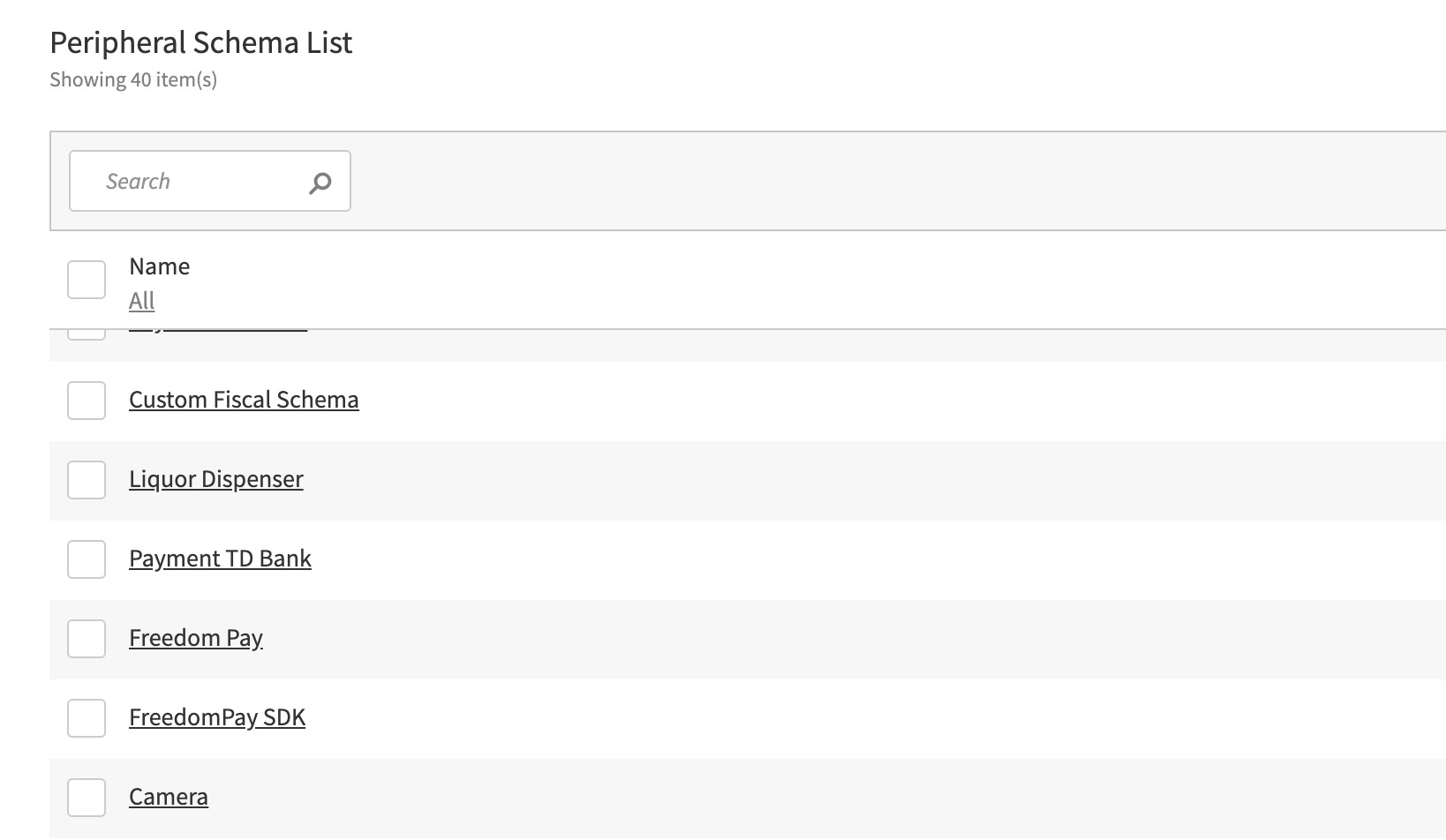Open the Freedom Pay link

[196, 638]
